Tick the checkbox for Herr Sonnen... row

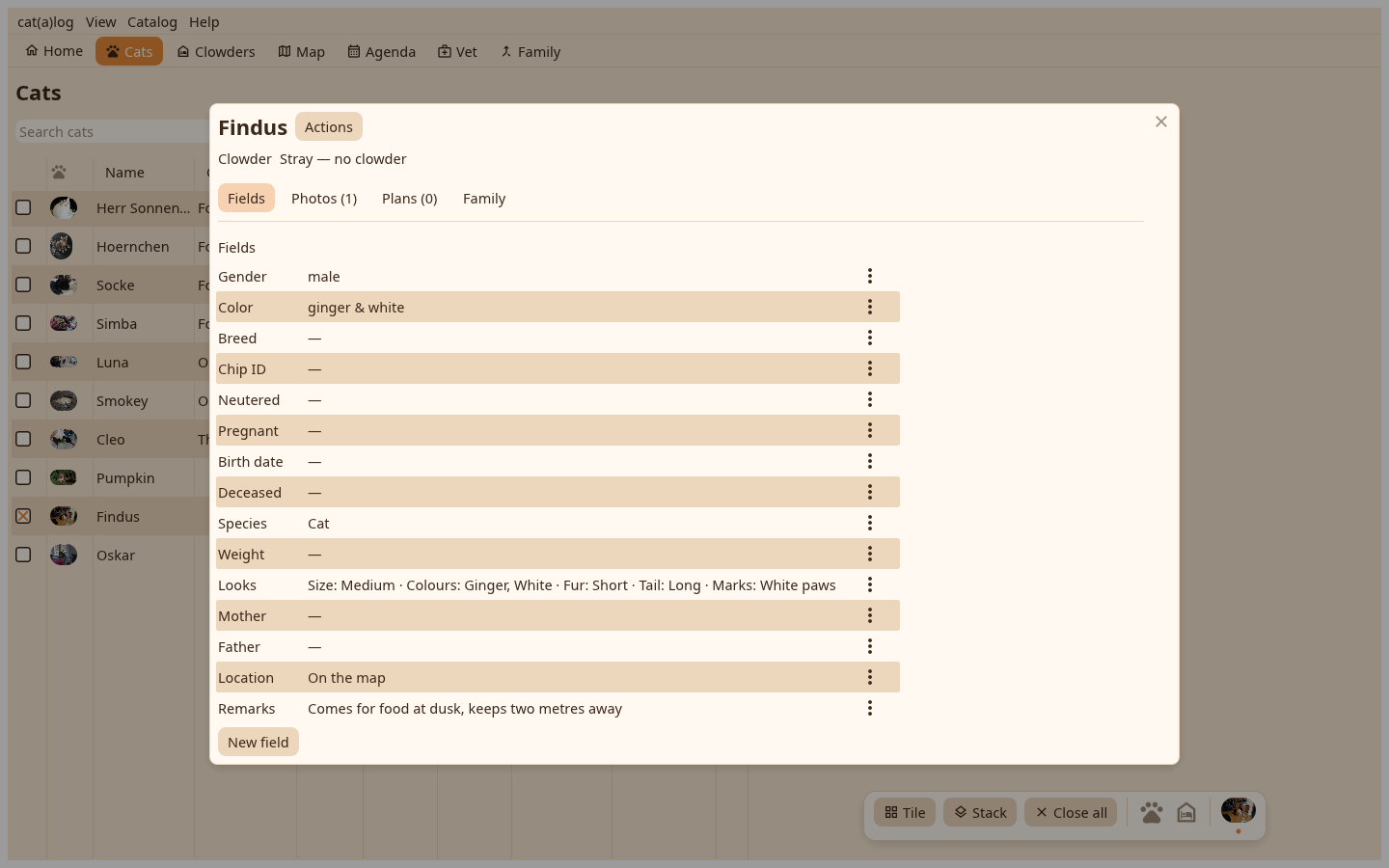(23, 207)
